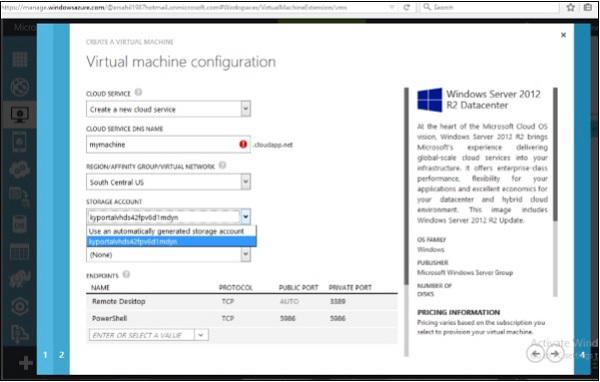This screenshot has width=600, height=382.
Task: Click the PowerShell private port 5986
Action: (338, 318)
